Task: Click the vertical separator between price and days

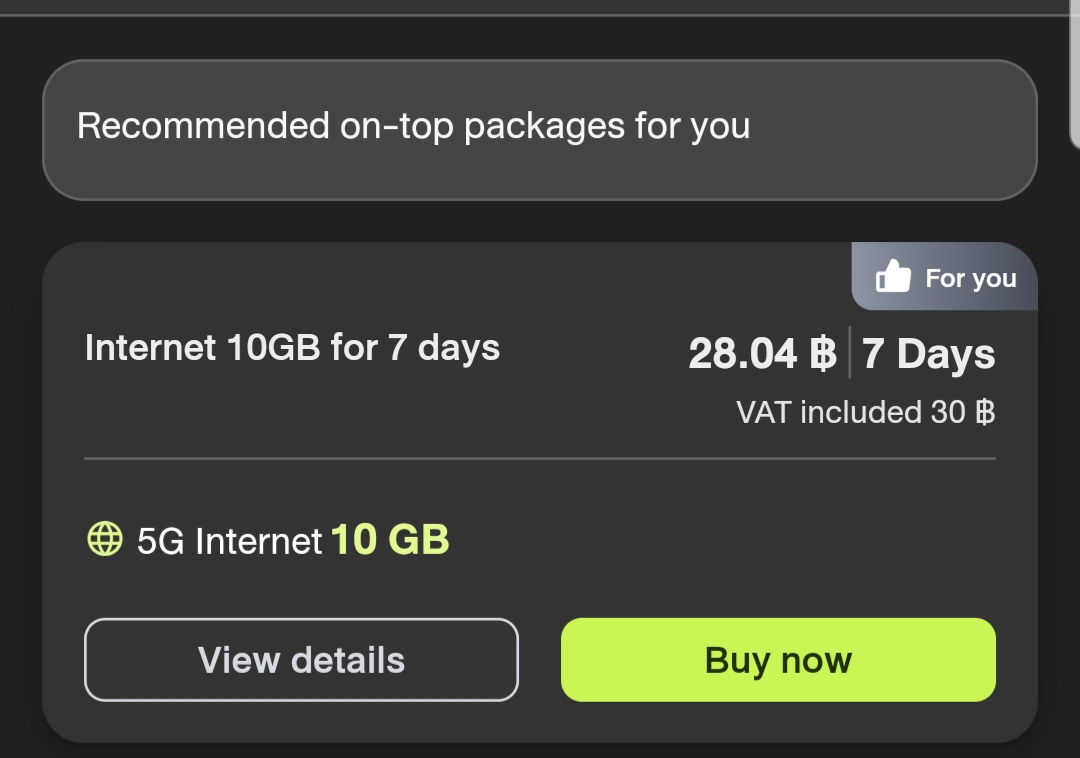Action: point(849,352)
